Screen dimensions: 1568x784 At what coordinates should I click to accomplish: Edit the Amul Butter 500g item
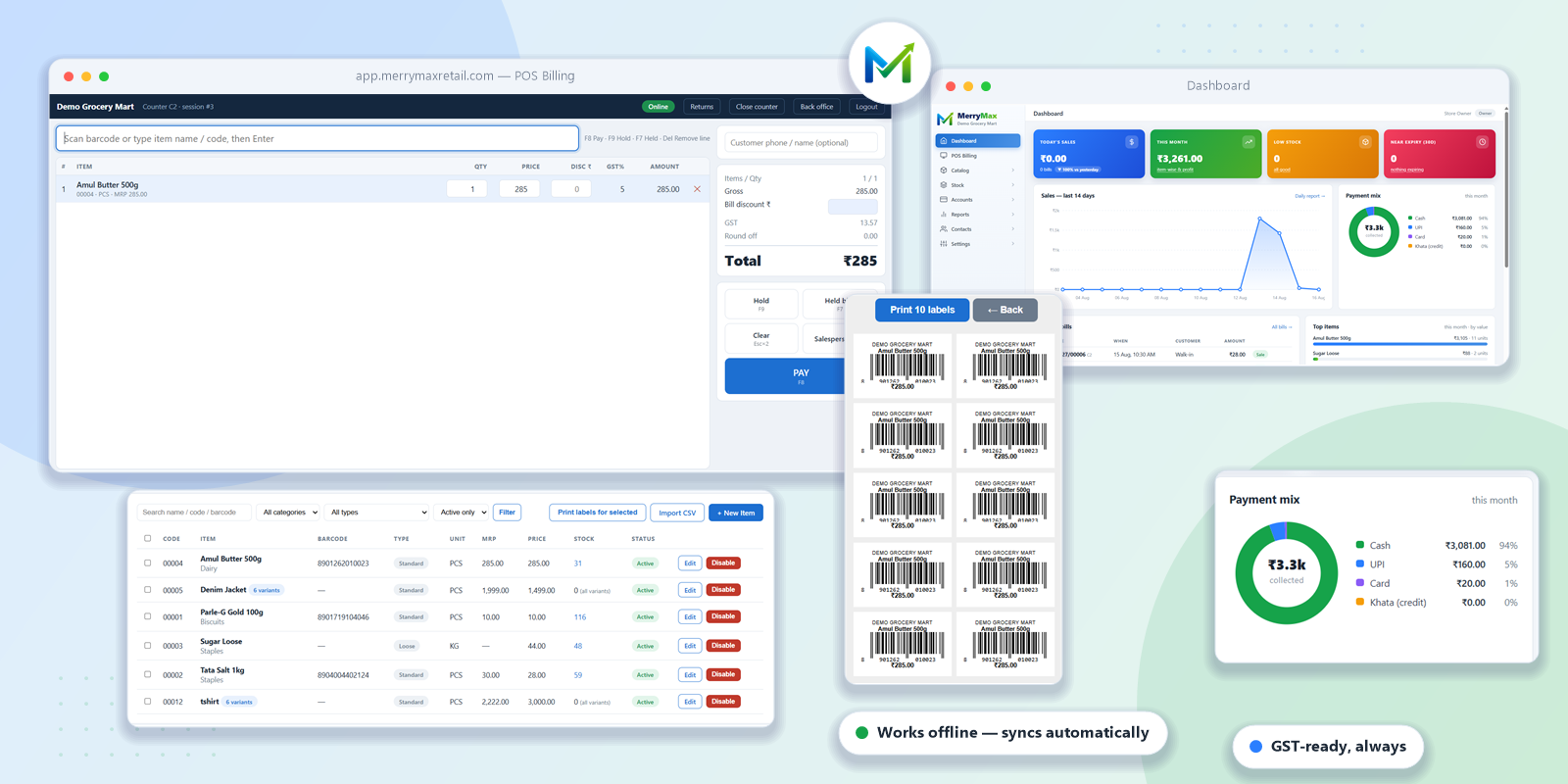coord(690,563)
